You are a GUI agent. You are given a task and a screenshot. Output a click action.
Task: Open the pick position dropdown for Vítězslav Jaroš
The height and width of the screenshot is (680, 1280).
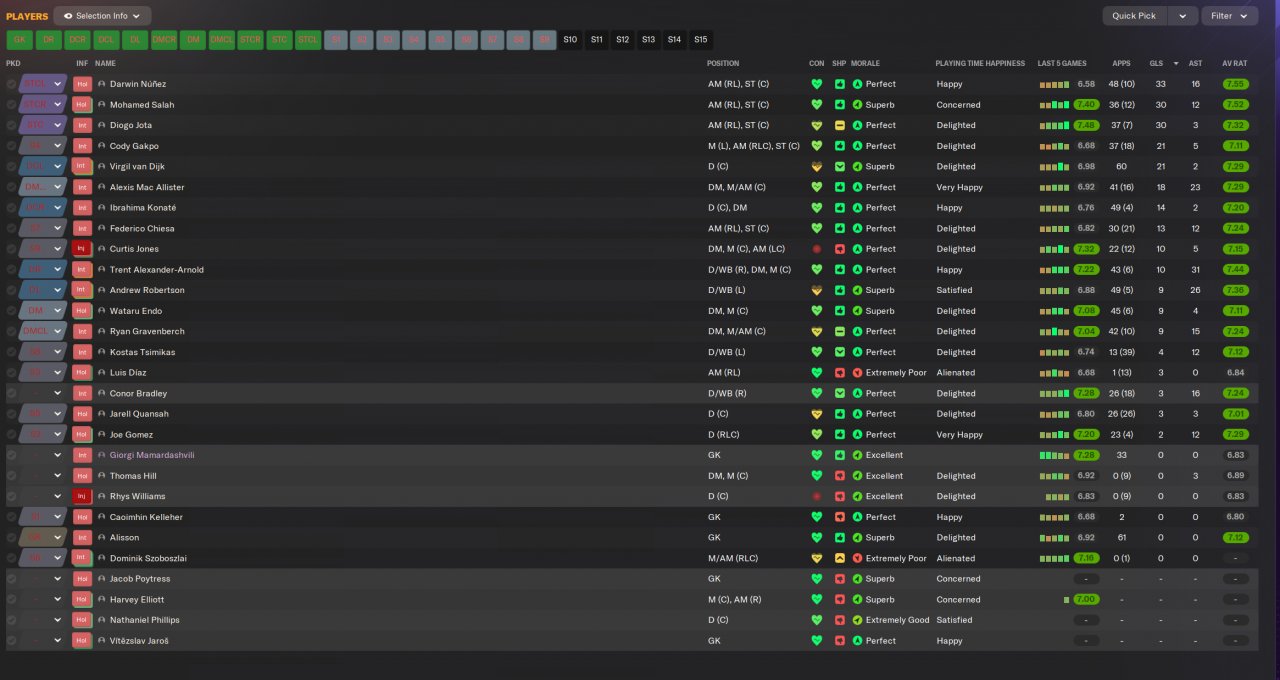58,641
